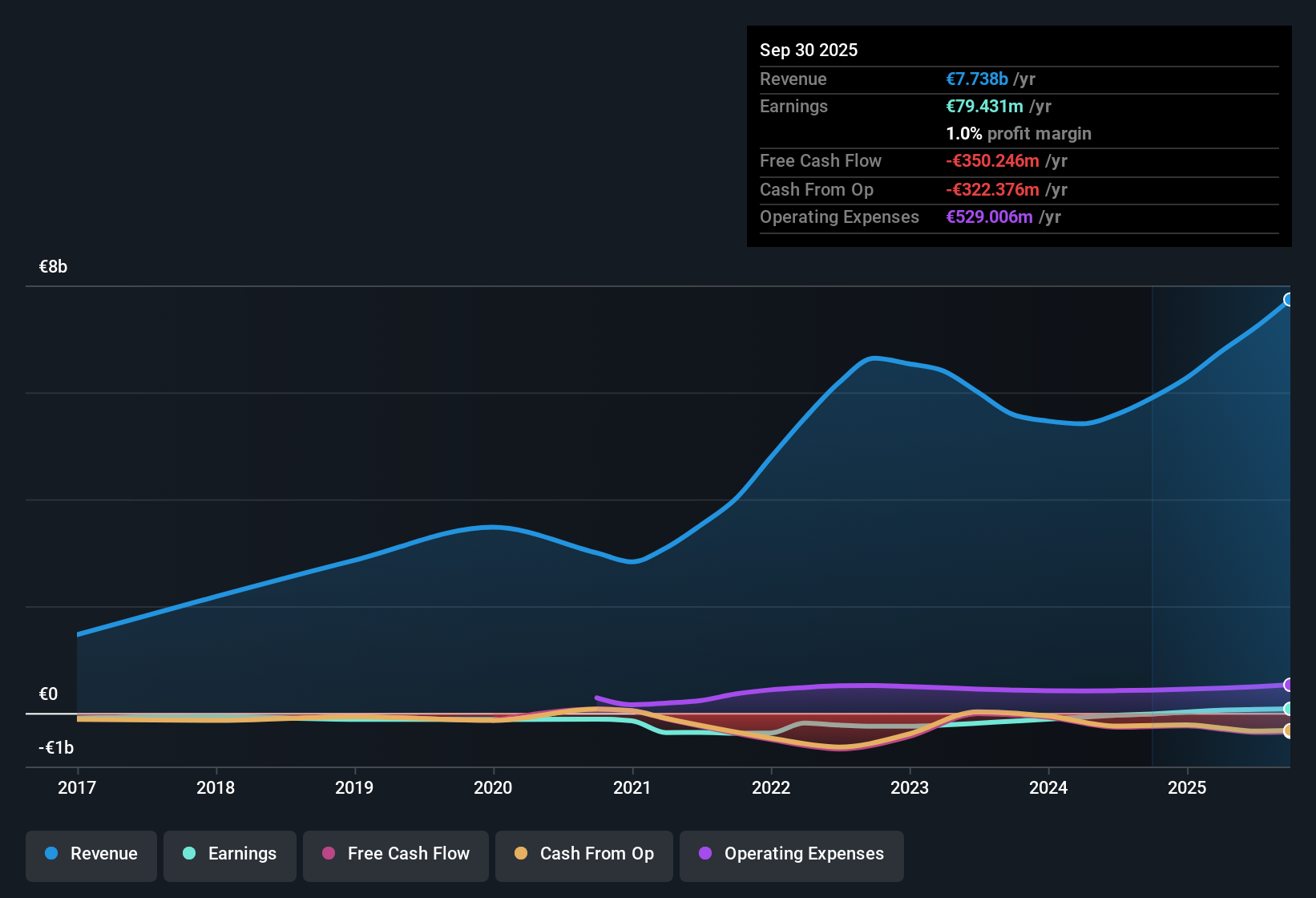This screenshot has width=1316, height=898.
Task: Click the 1.0% profit margin text
Action: point(1019,134)
